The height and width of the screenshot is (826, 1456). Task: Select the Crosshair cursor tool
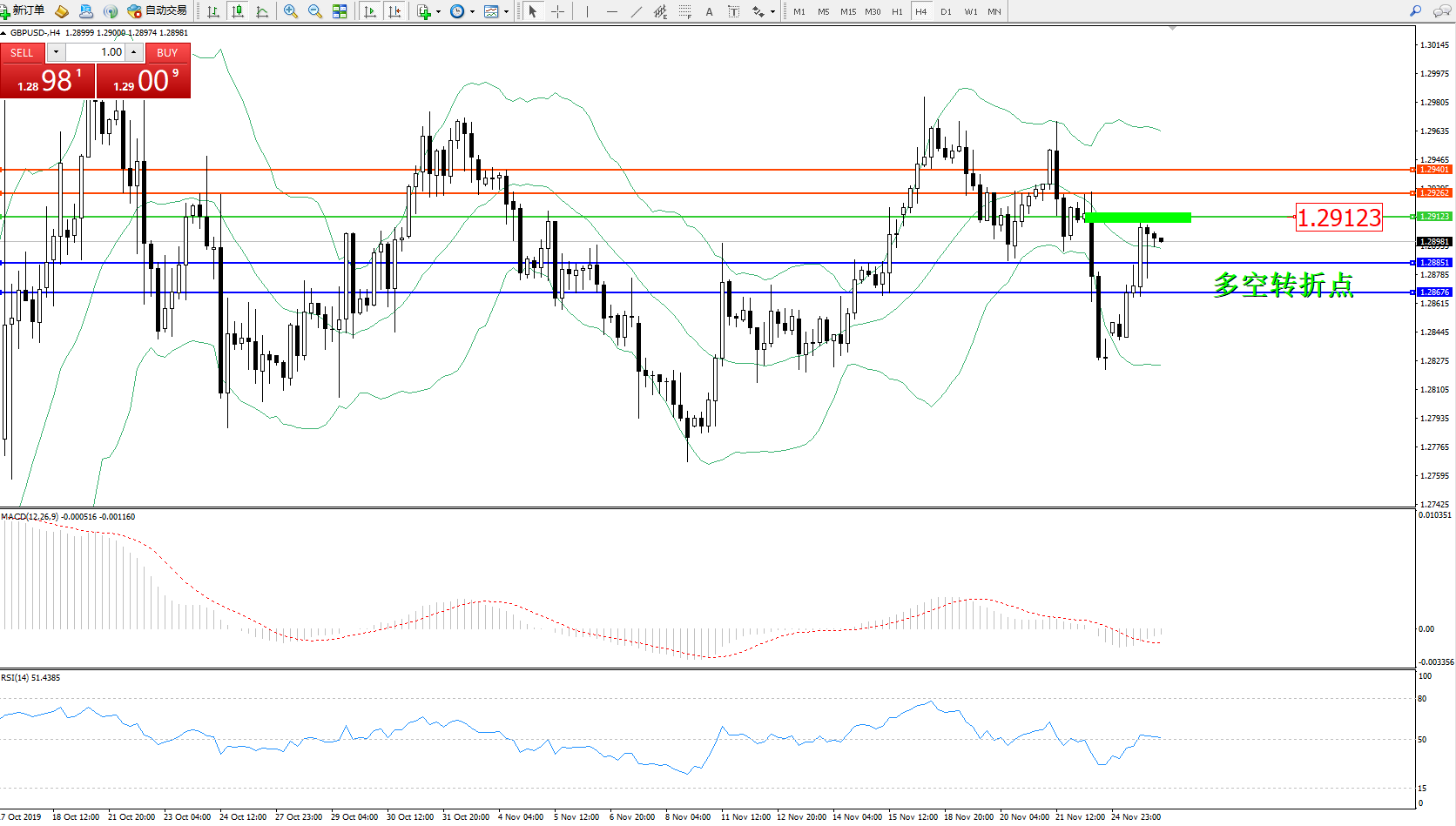[x=557, y=11]
